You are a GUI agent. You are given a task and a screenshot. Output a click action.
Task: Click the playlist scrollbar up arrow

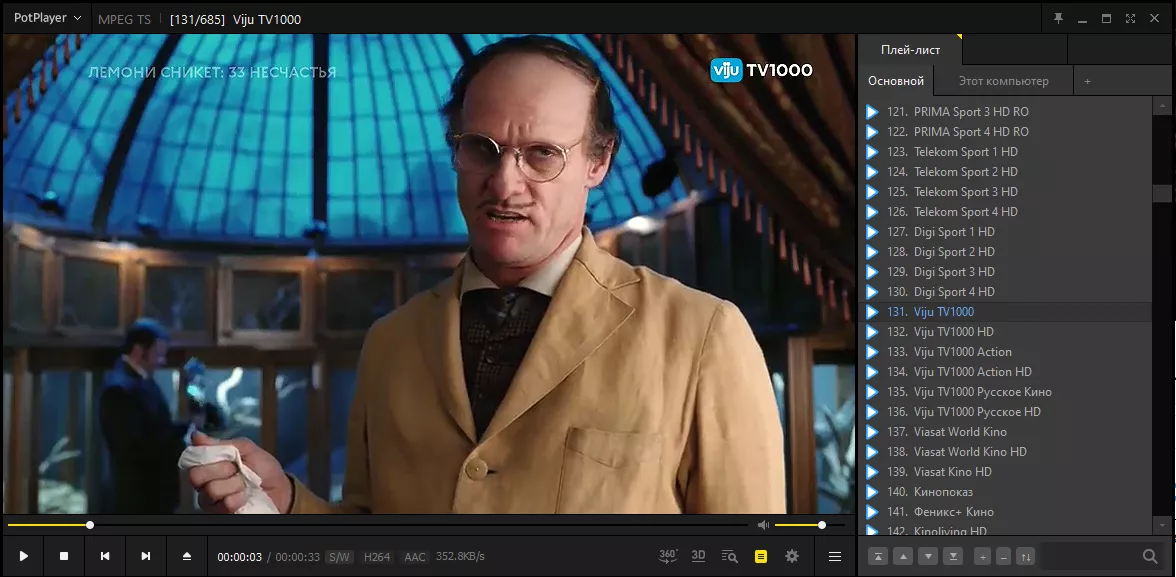[x=1163, y=106]
